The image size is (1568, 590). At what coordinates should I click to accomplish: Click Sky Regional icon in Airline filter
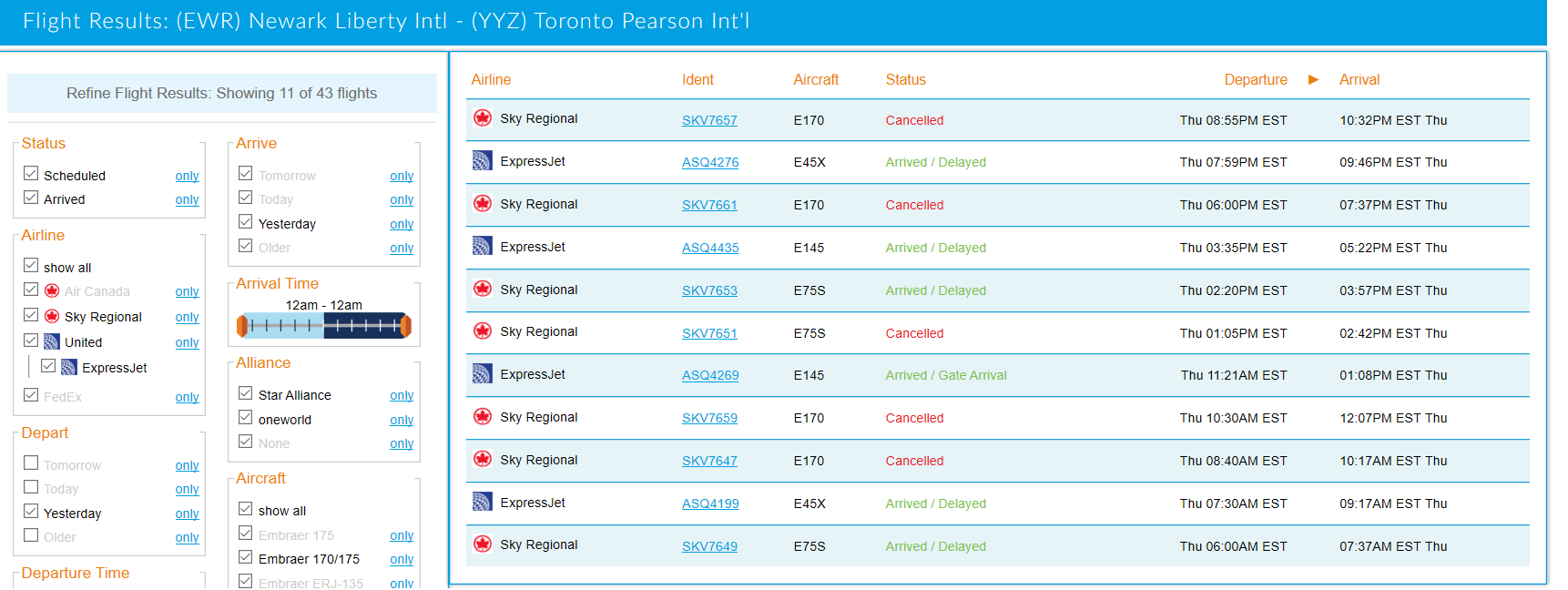pos(52,316)
